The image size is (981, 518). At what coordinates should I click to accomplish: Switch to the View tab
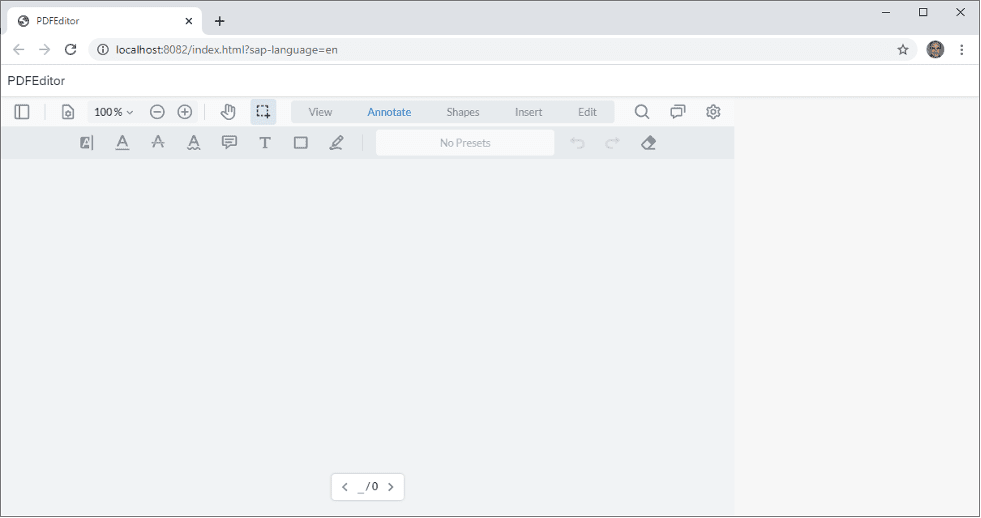320,112
